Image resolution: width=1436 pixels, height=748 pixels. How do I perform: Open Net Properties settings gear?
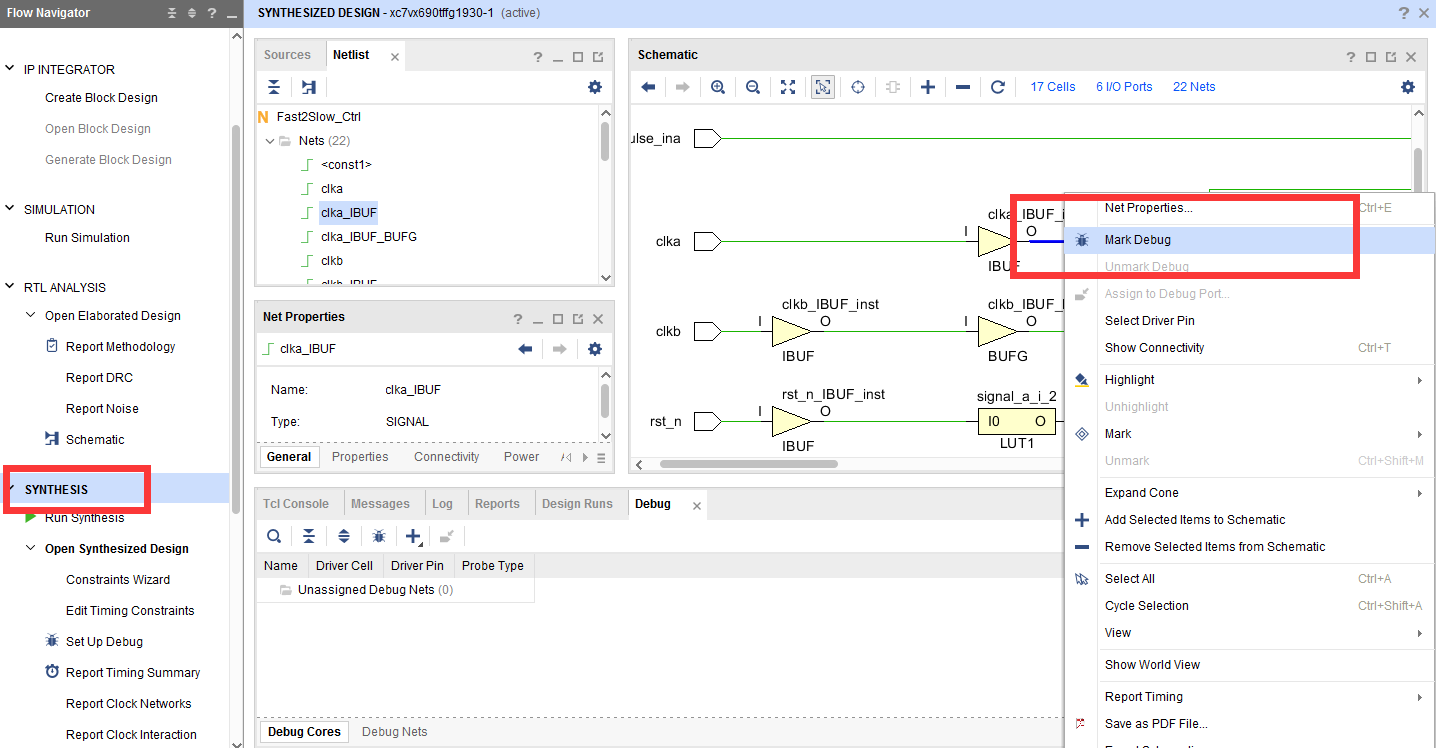(x=595, y=349)
